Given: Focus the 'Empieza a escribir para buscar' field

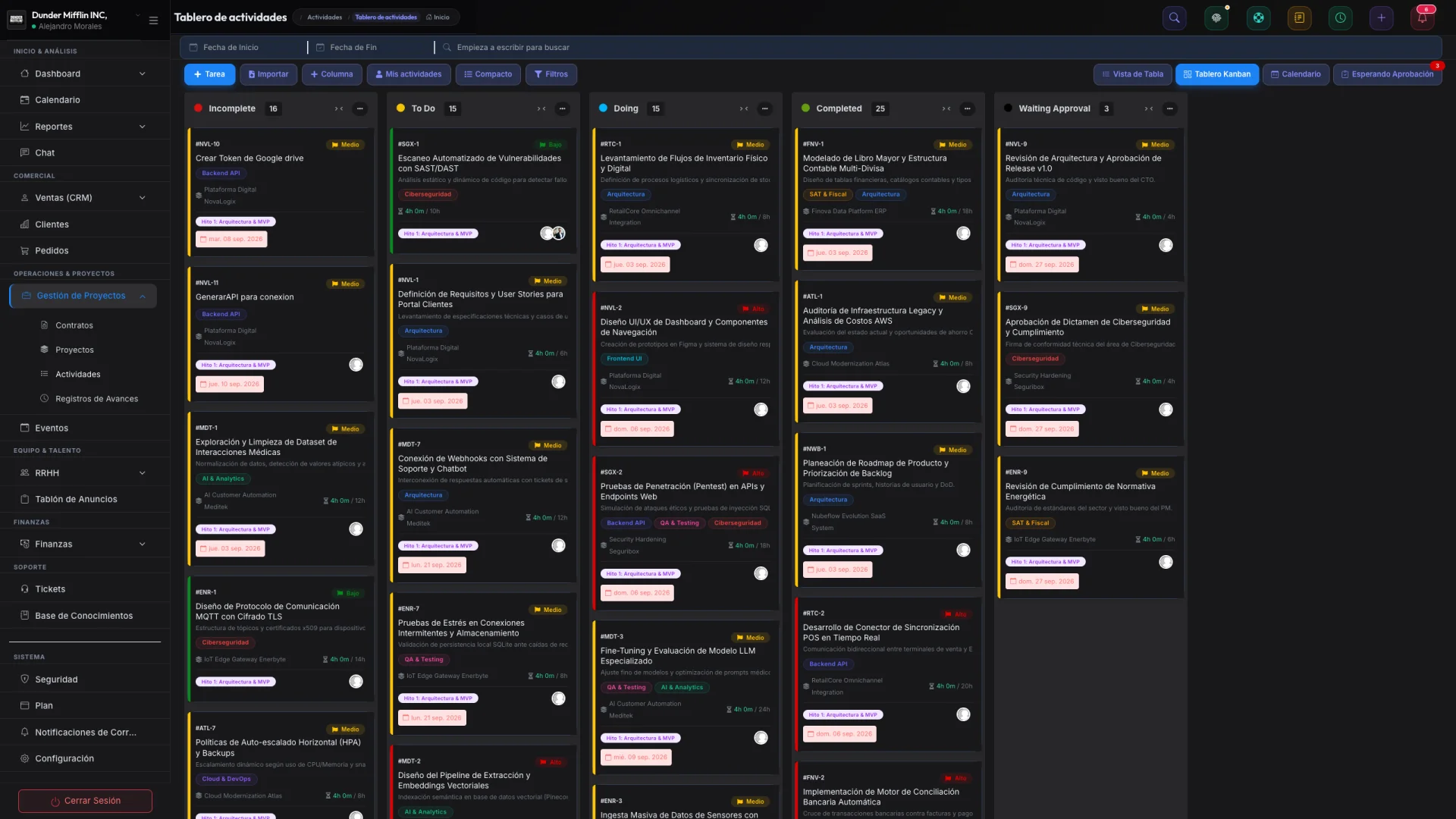Looking at the screenshot, I should 940,47.
